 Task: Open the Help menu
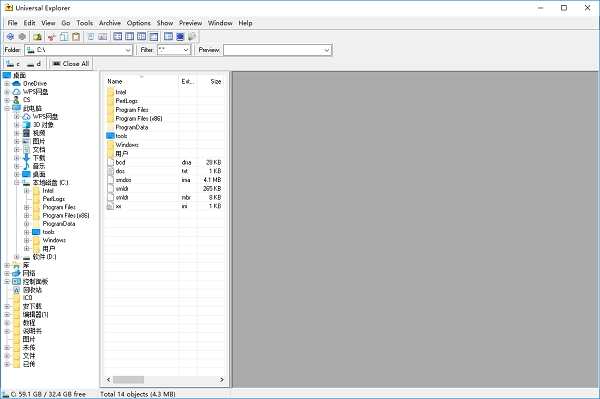tap(245, 23)
